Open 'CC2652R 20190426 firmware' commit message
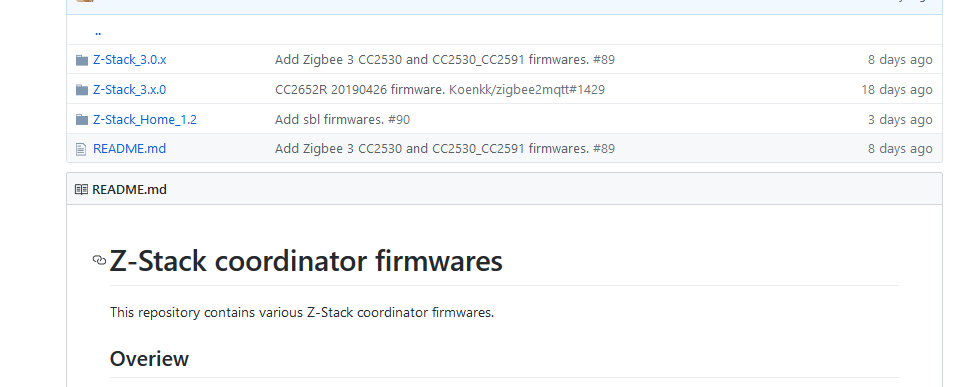 361,89
